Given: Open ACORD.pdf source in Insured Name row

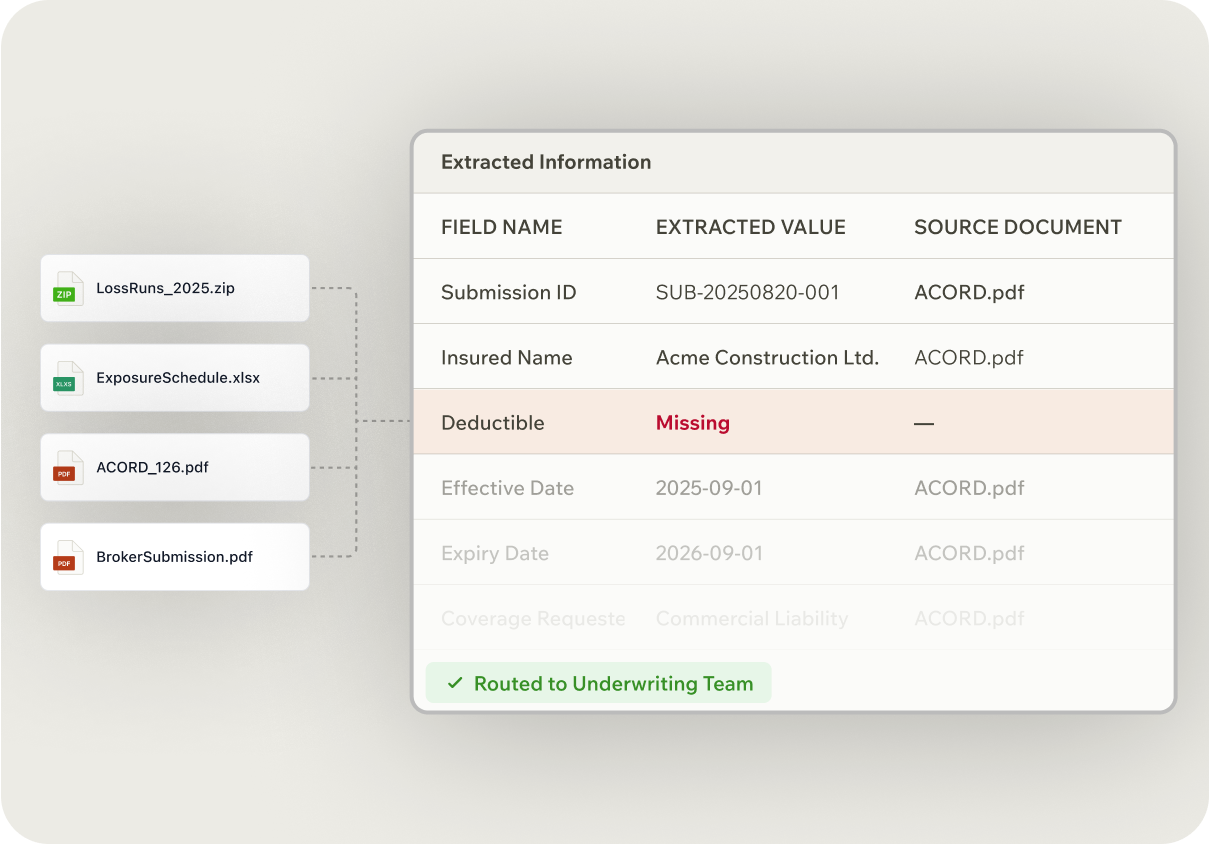Looking at the screenshot, I should (969, 358).
